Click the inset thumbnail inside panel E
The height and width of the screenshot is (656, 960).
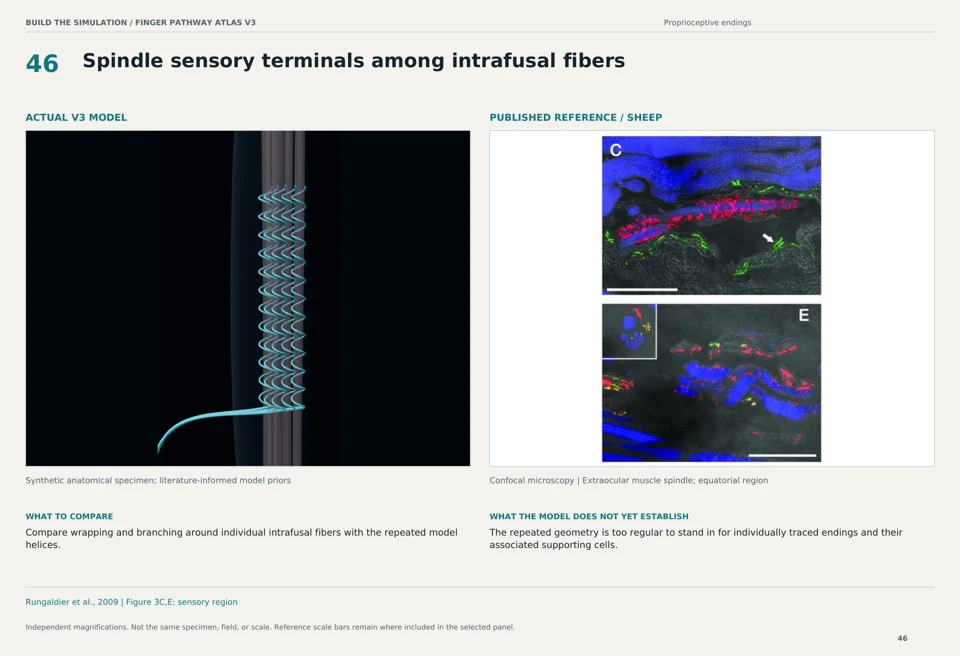(629, 331)
